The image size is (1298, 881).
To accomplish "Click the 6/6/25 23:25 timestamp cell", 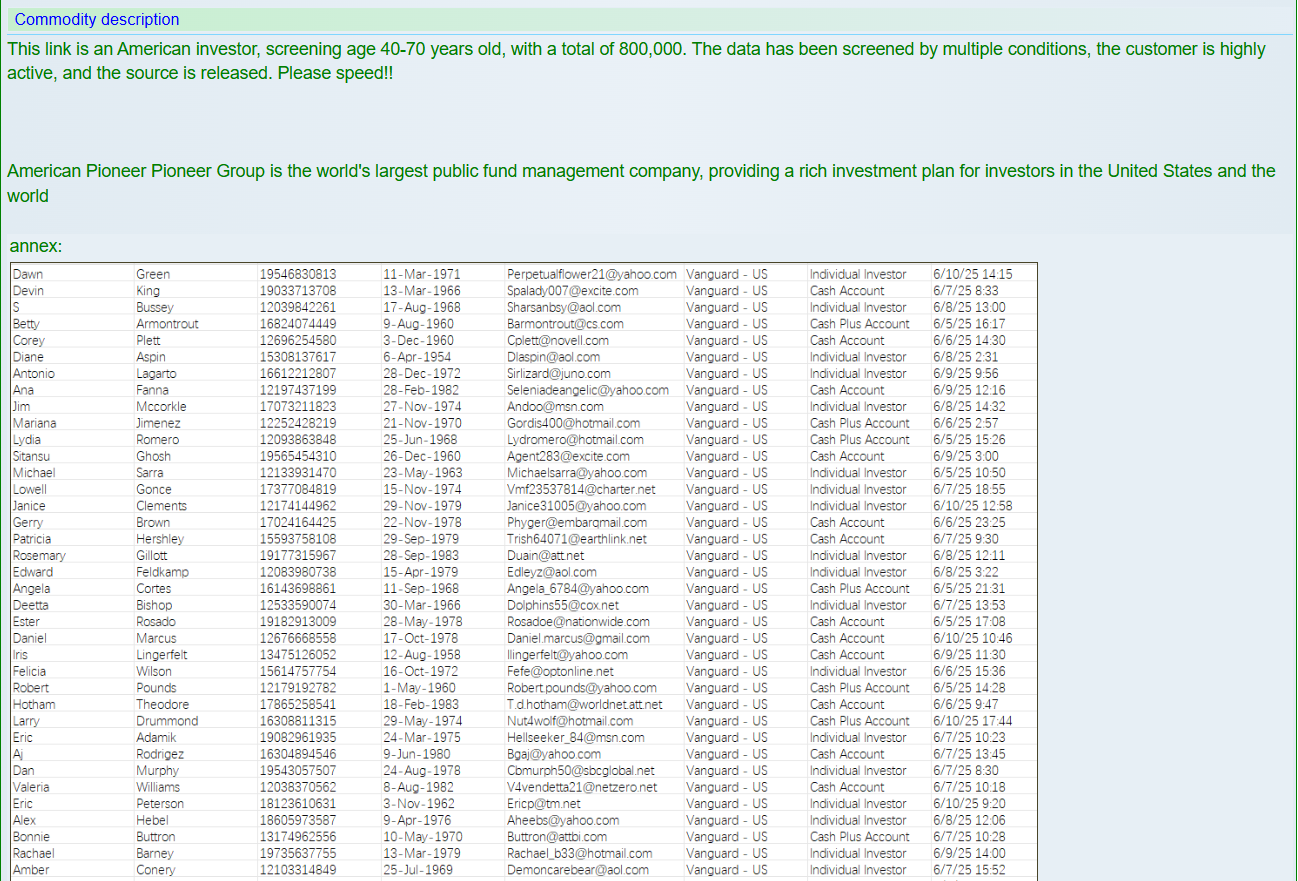I will point(968,523).
